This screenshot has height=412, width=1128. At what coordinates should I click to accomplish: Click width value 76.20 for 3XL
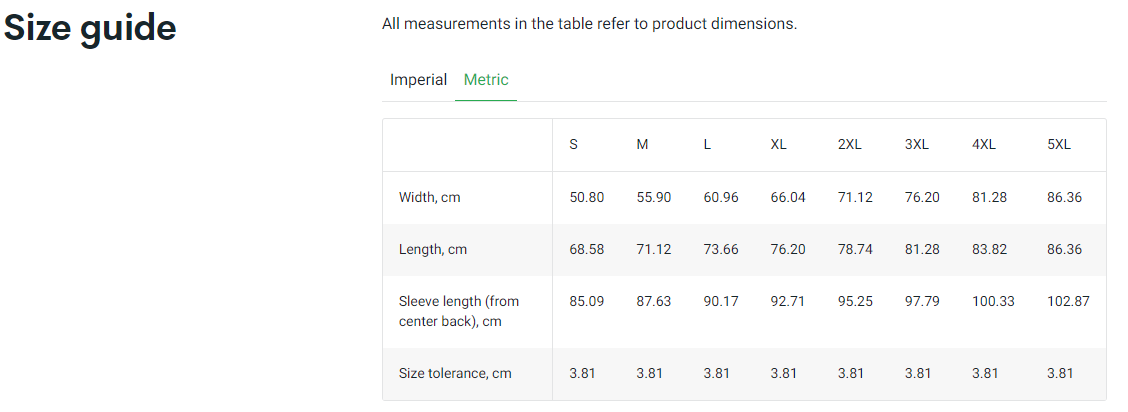pos(922,197)
